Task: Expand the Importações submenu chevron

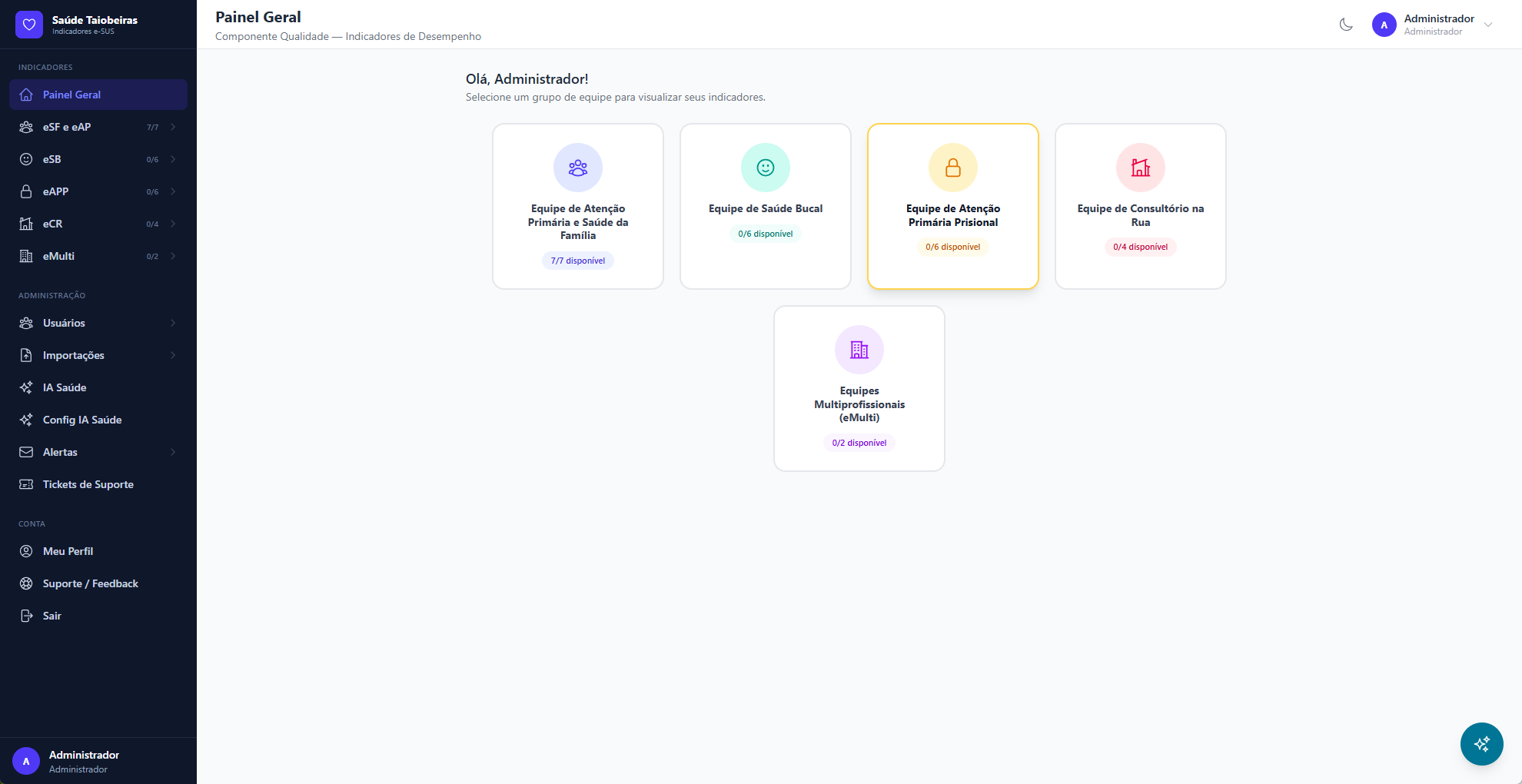Action: click(x=172, y=355)
